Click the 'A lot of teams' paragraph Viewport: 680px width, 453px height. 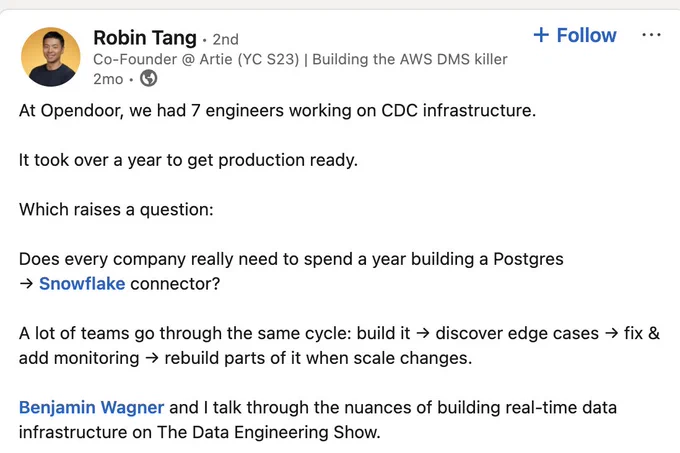(339, 345)
